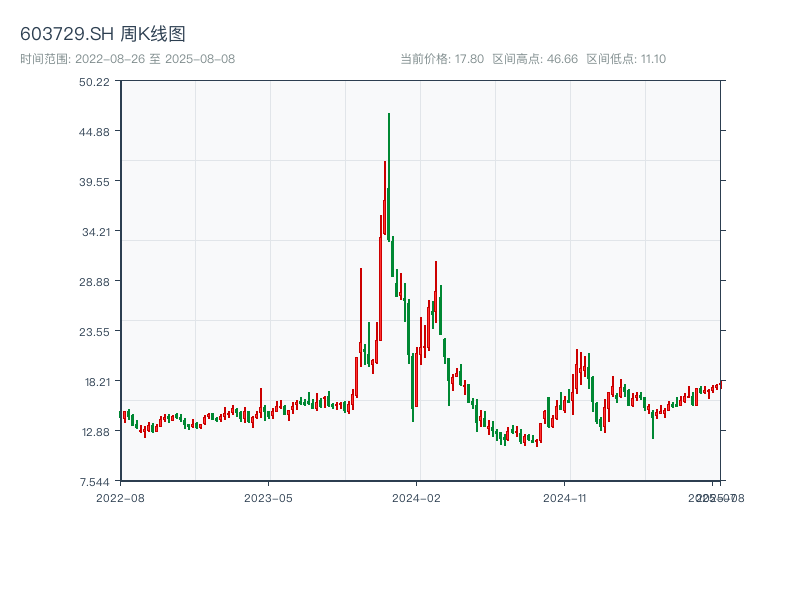Screen dimensions: 800x600
Task: Click the chart title 603729.SH 周K线图
Action: pyautogui.click(x=103, y=34)
